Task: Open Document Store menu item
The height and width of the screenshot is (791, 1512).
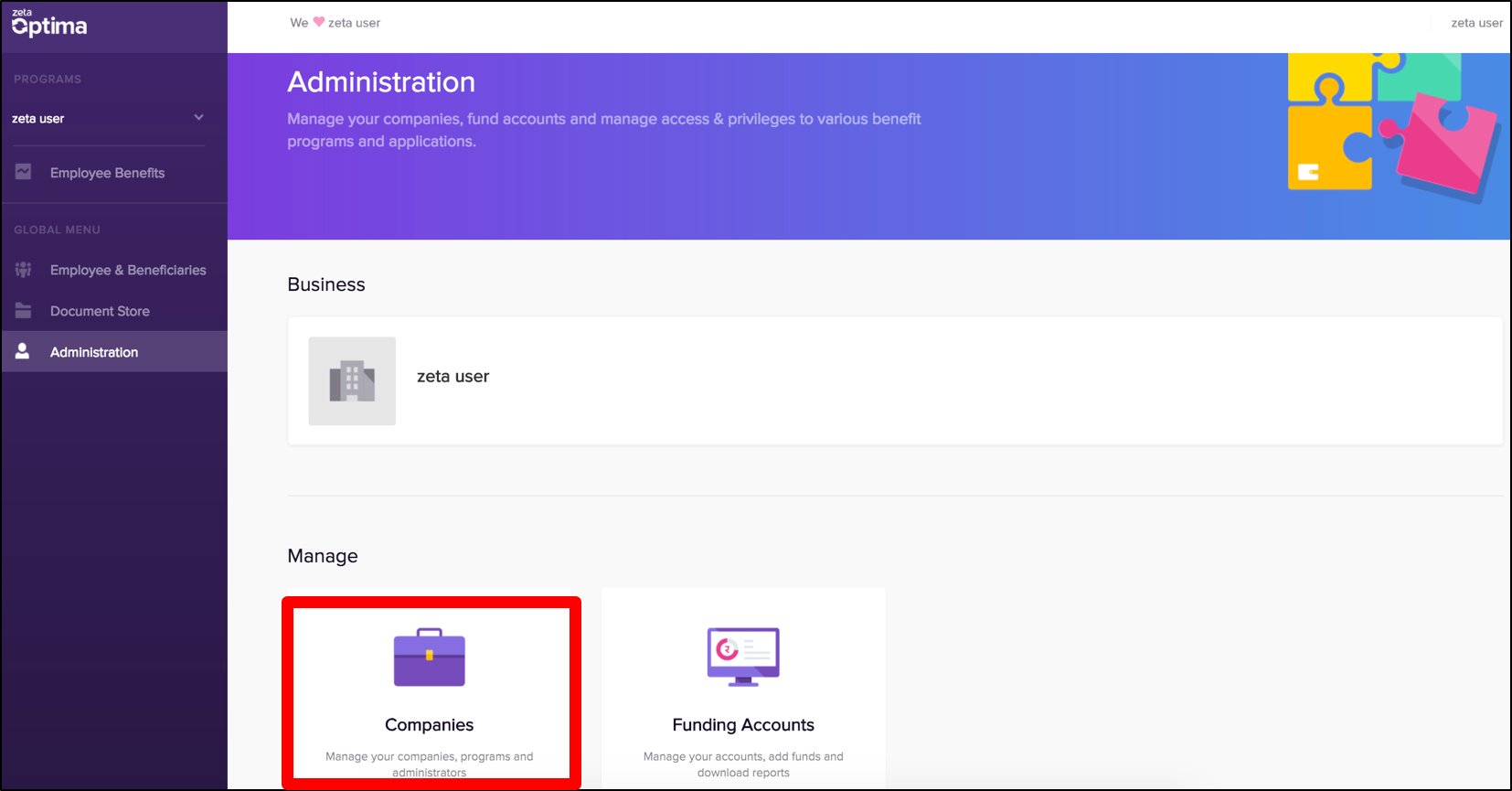Action: click(x=100, y=311)
